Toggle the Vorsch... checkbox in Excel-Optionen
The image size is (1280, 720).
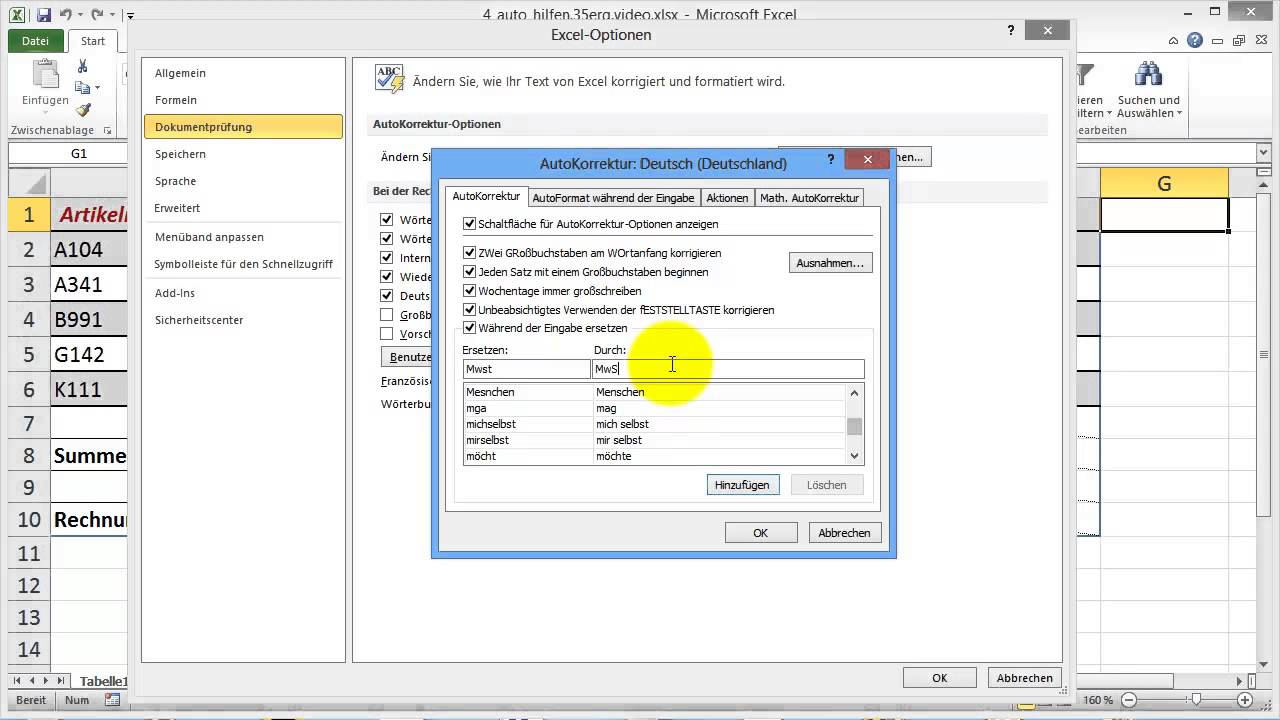pyautogui.click(x=387, y=334)
